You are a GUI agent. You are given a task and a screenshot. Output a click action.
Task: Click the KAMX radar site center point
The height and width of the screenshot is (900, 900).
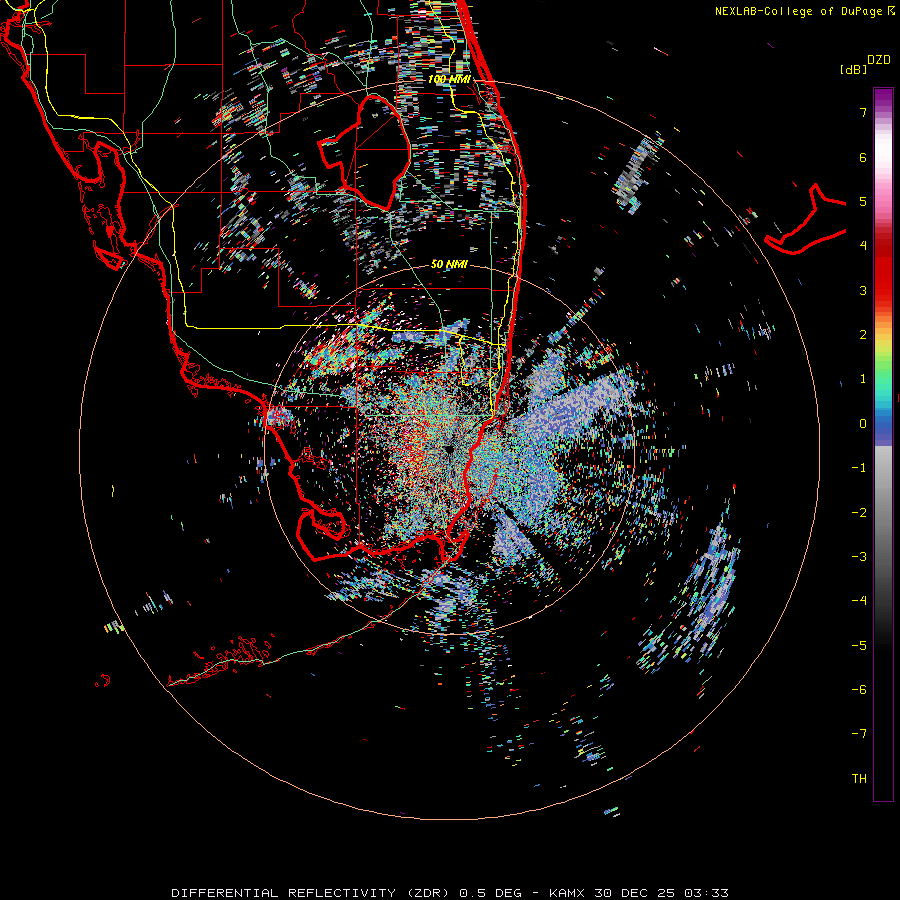[x=448, y=448]
